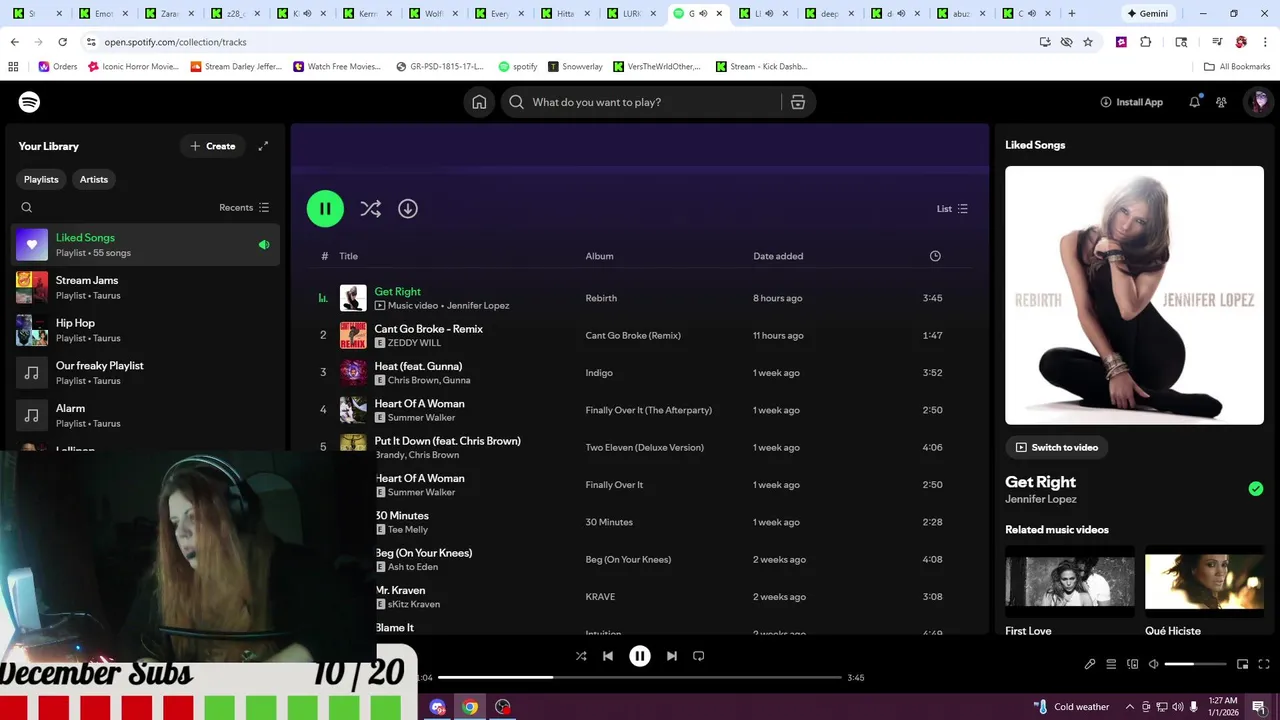Viewport: 1280px width, 720px height.
Task: Open Rebirth album cover in sidebar
Action: (1134, 295)
